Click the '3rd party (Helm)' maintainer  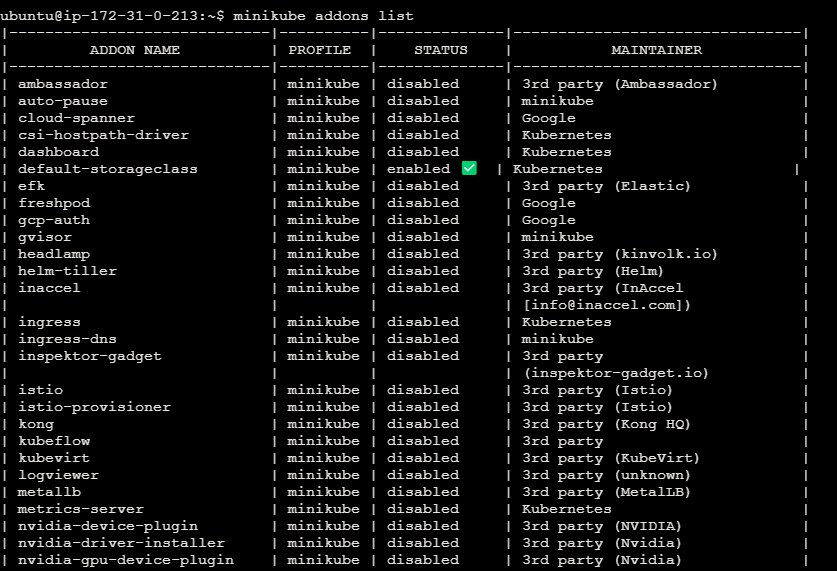pyautogui.click(x=593, y=271)
